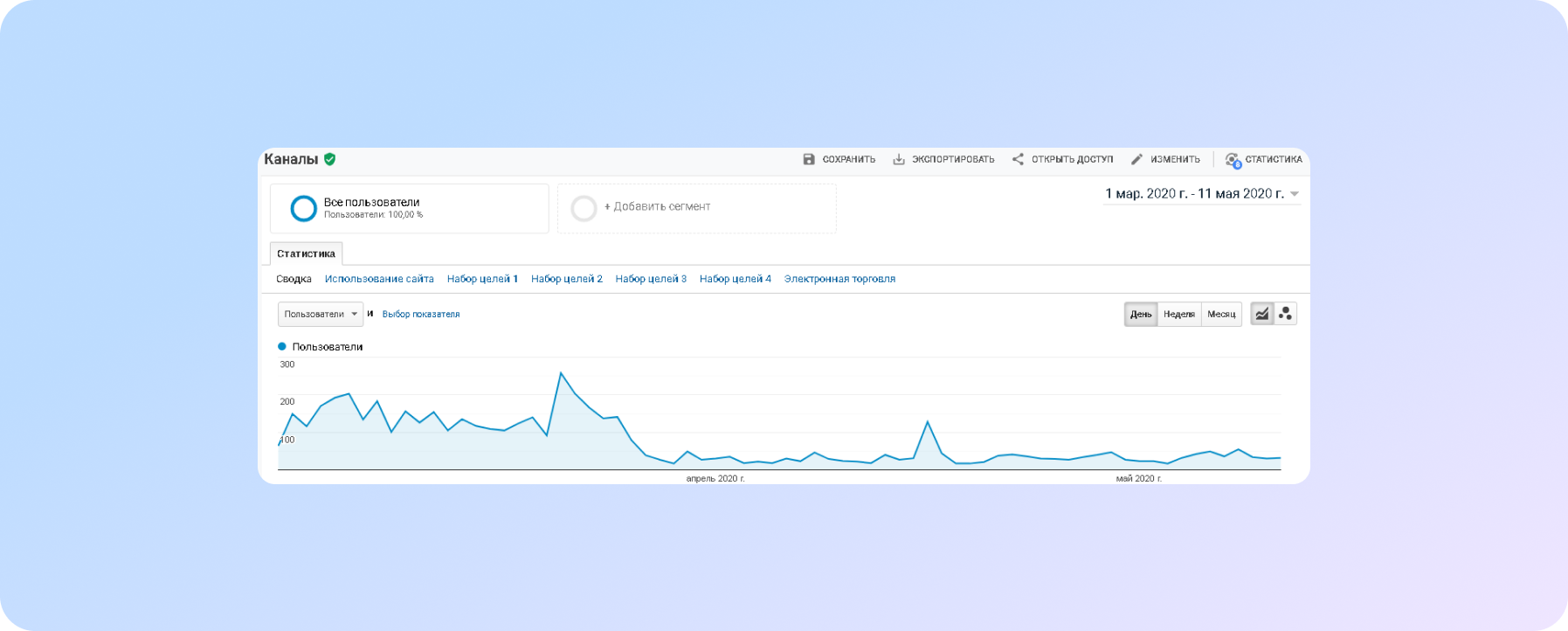1568x631 pixels.
Task: Set chart granularity to Месяц
Action: (x=1221, y=315)
